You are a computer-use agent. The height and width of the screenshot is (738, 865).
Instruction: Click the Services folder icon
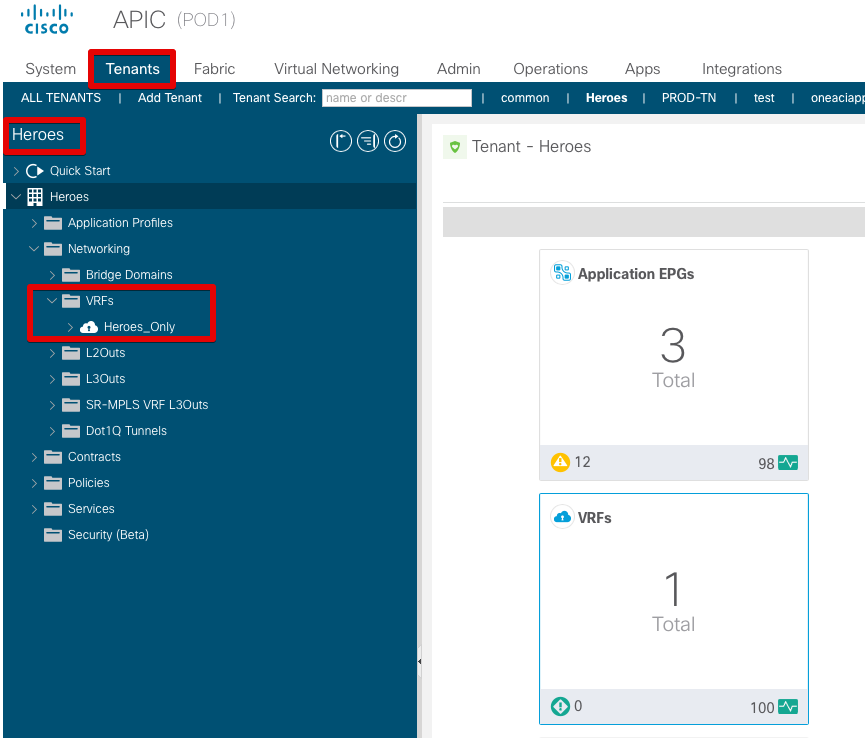click(53, 509)
